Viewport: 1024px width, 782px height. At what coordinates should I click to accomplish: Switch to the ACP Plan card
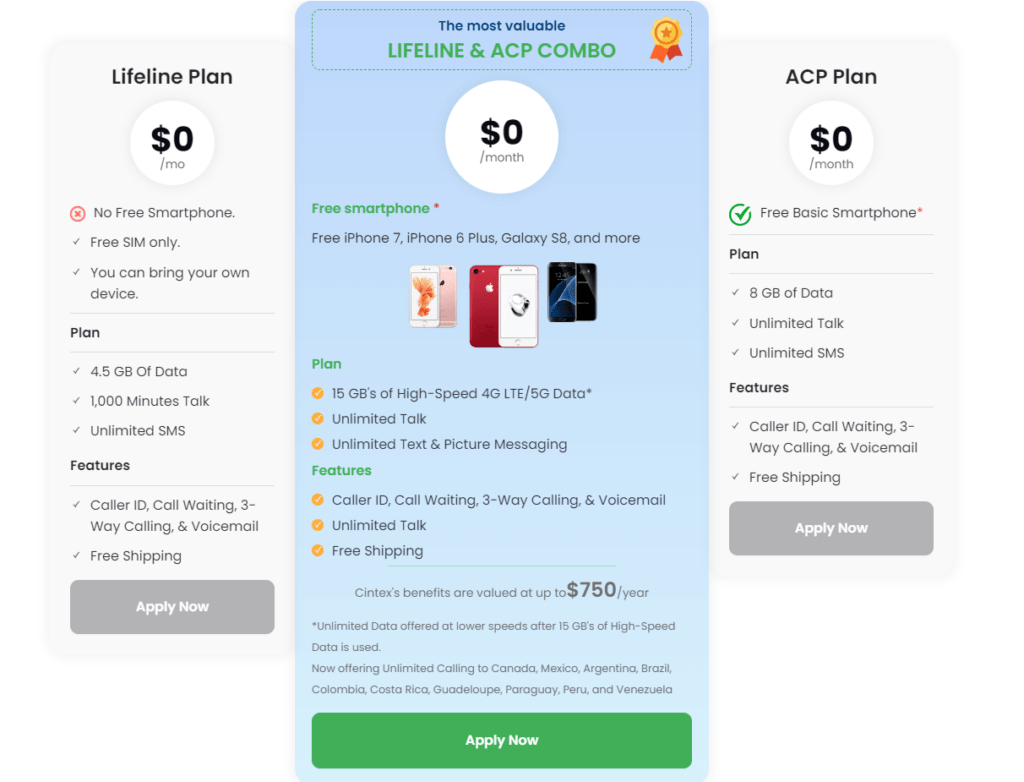coord(830,76)
